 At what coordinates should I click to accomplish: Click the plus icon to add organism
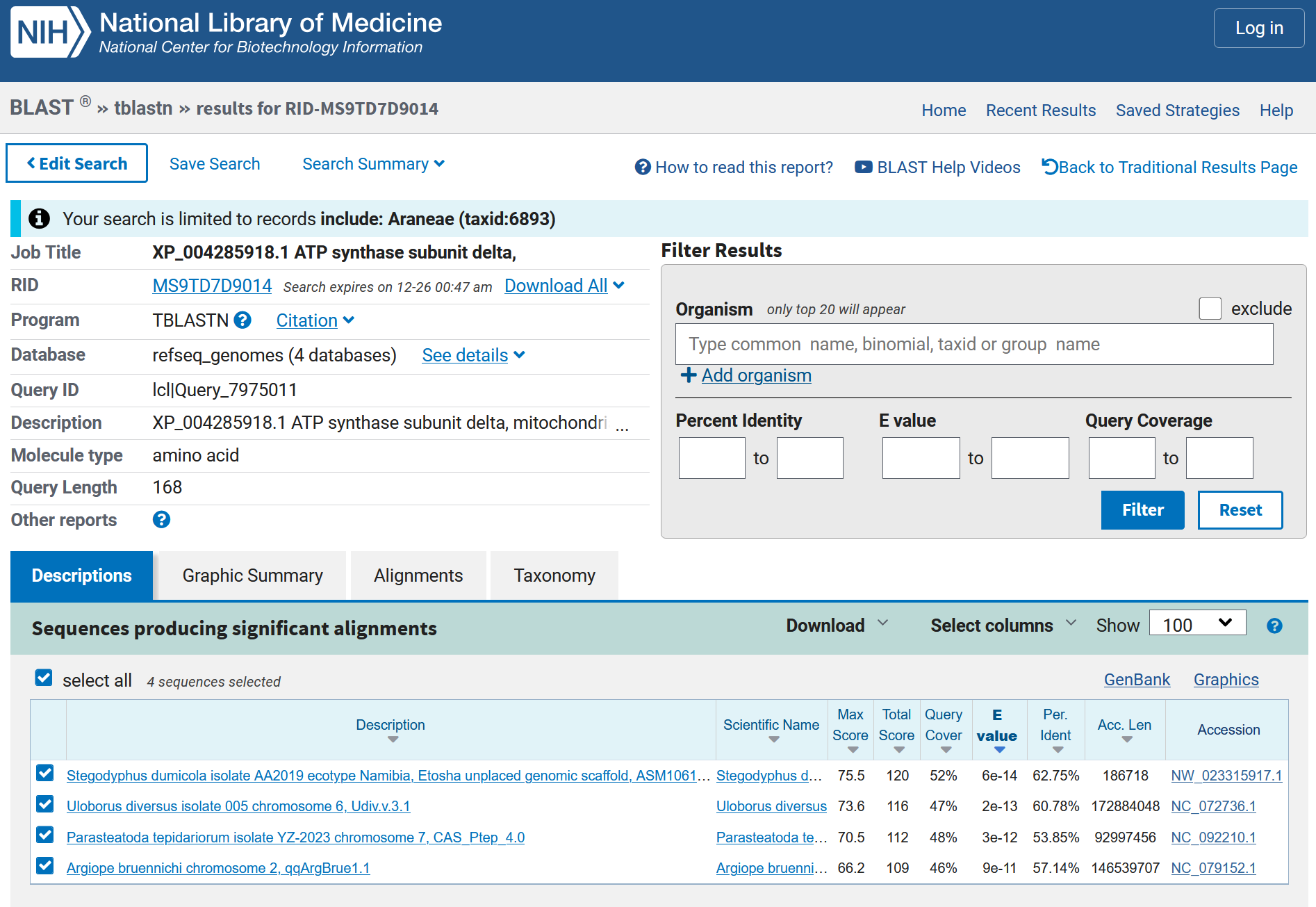coord(688,375)
